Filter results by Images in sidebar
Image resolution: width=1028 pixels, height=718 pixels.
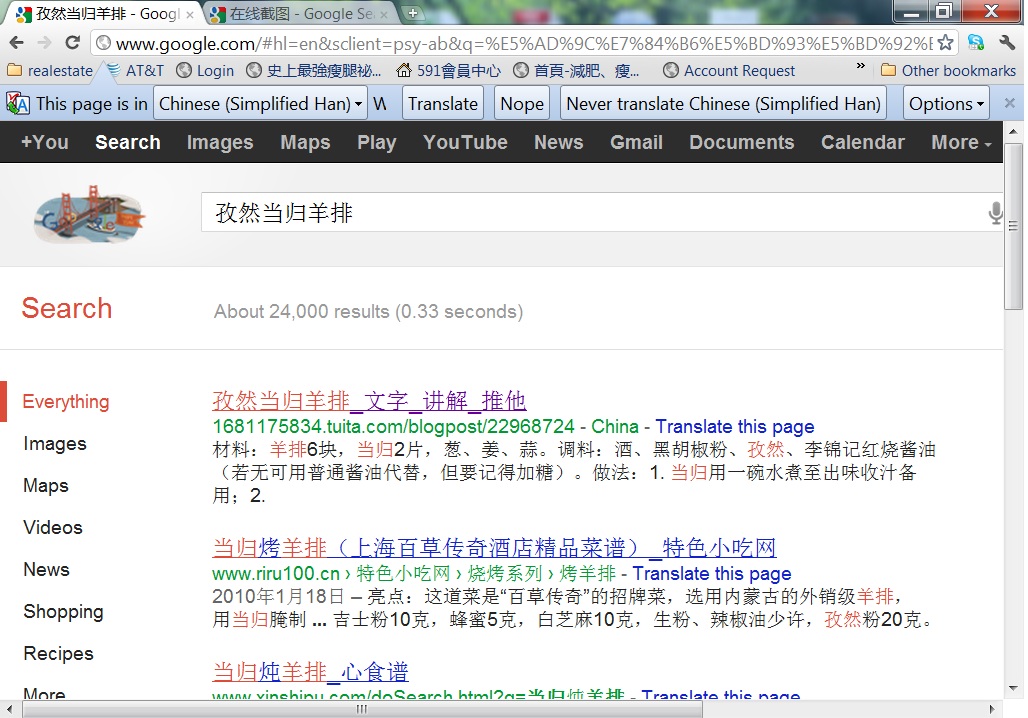(x=54, y=444)
